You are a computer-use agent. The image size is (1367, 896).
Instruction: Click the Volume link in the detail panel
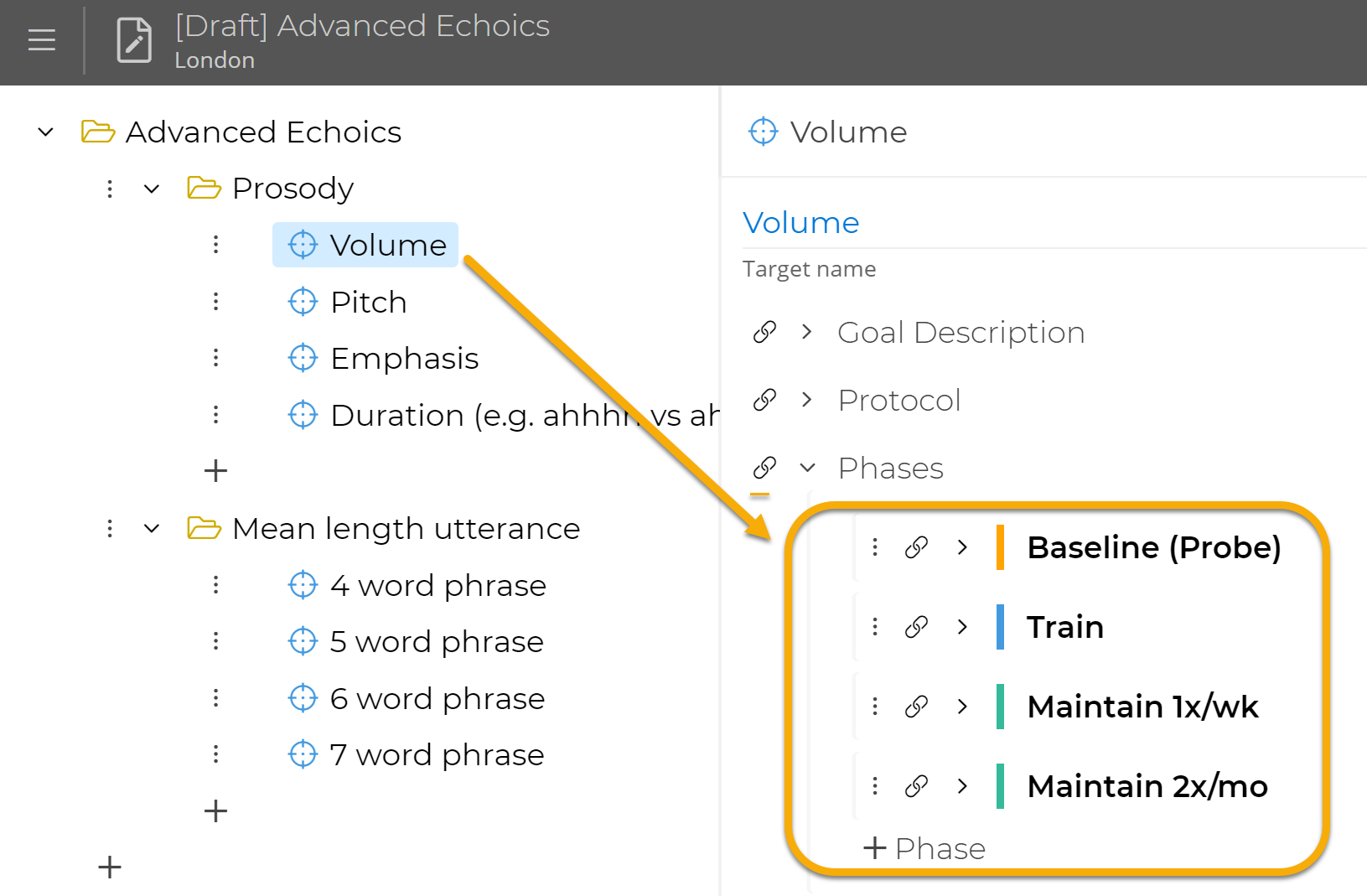(800, 222)
